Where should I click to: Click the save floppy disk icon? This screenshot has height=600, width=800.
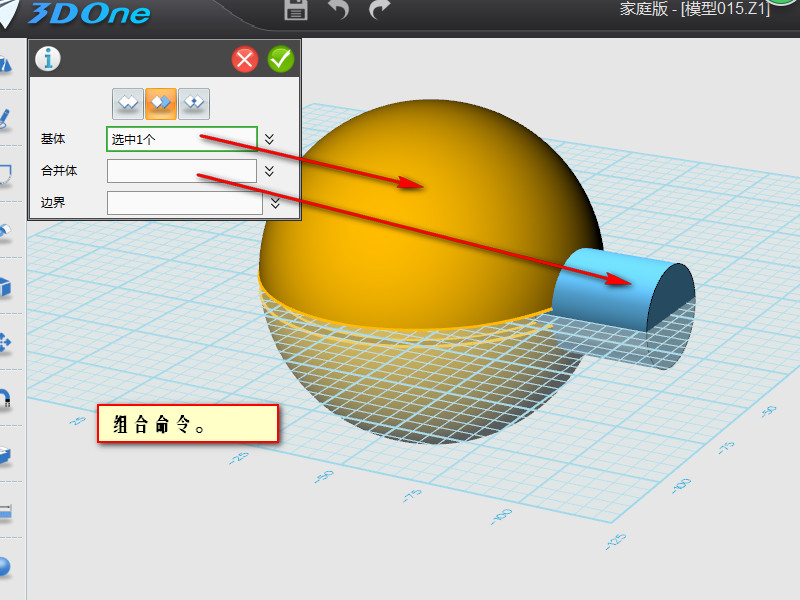point(296,10)
